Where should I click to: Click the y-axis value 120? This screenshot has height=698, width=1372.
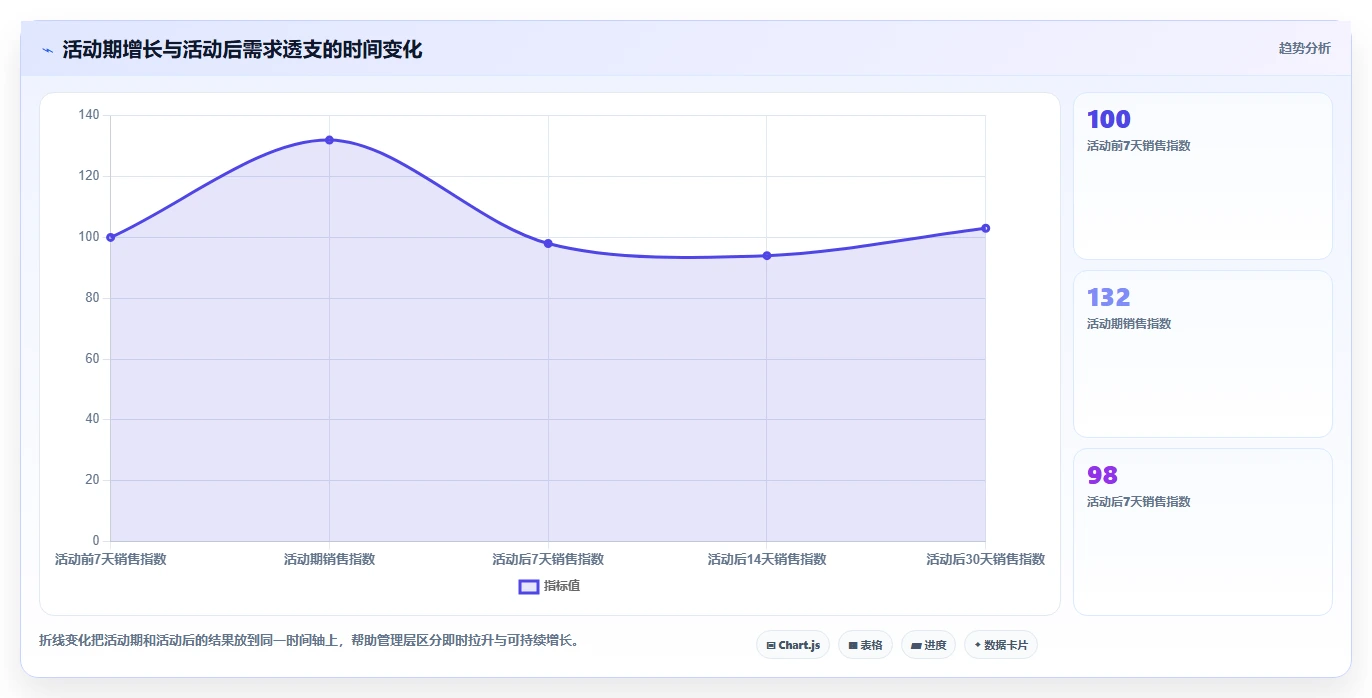[x=89, y=176]
